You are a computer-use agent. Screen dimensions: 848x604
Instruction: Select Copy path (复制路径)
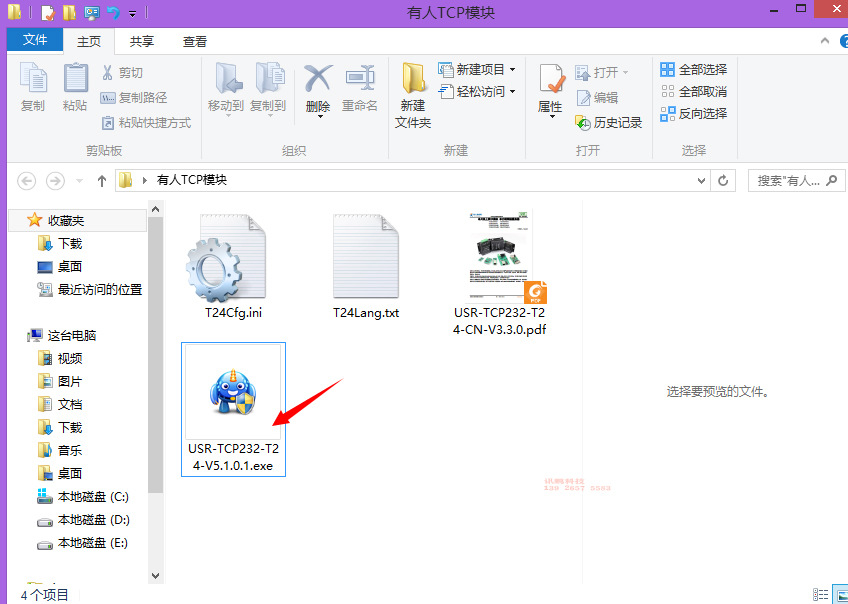point(134,98)
